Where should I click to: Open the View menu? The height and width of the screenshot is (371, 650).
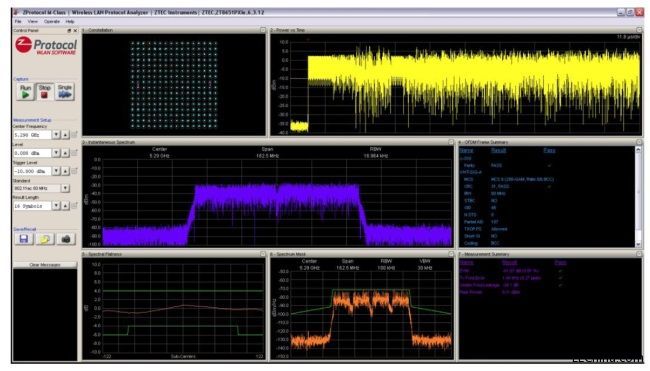click(x=33, y=21)
